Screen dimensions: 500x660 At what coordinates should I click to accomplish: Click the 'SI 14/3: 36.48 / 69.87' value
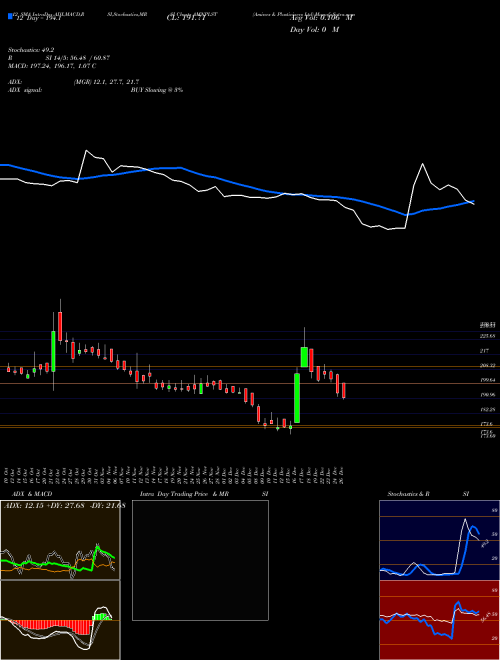[78, 58]
